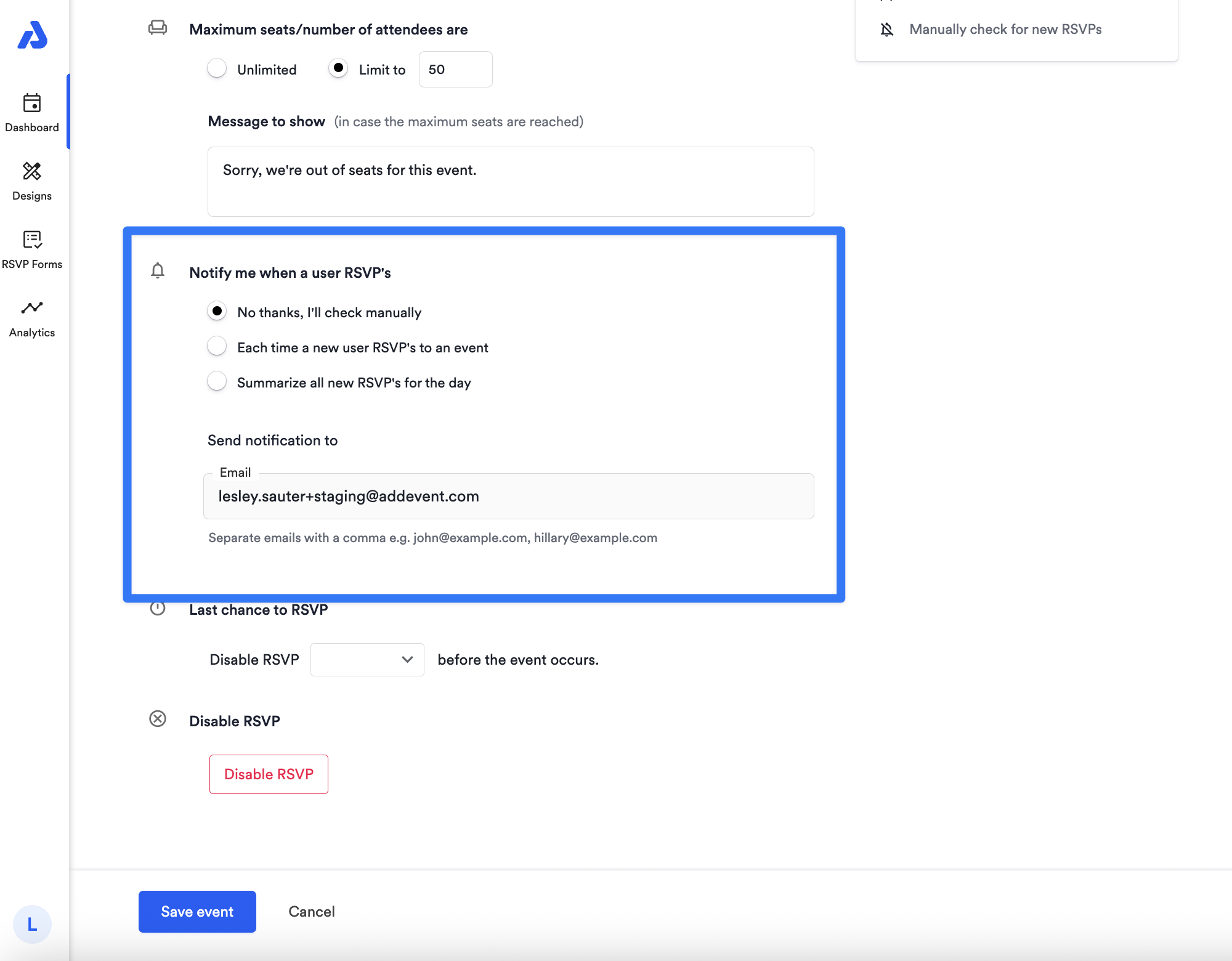Open the user avatar L menu
1232x961 pixels.
(x=32, y=924)
